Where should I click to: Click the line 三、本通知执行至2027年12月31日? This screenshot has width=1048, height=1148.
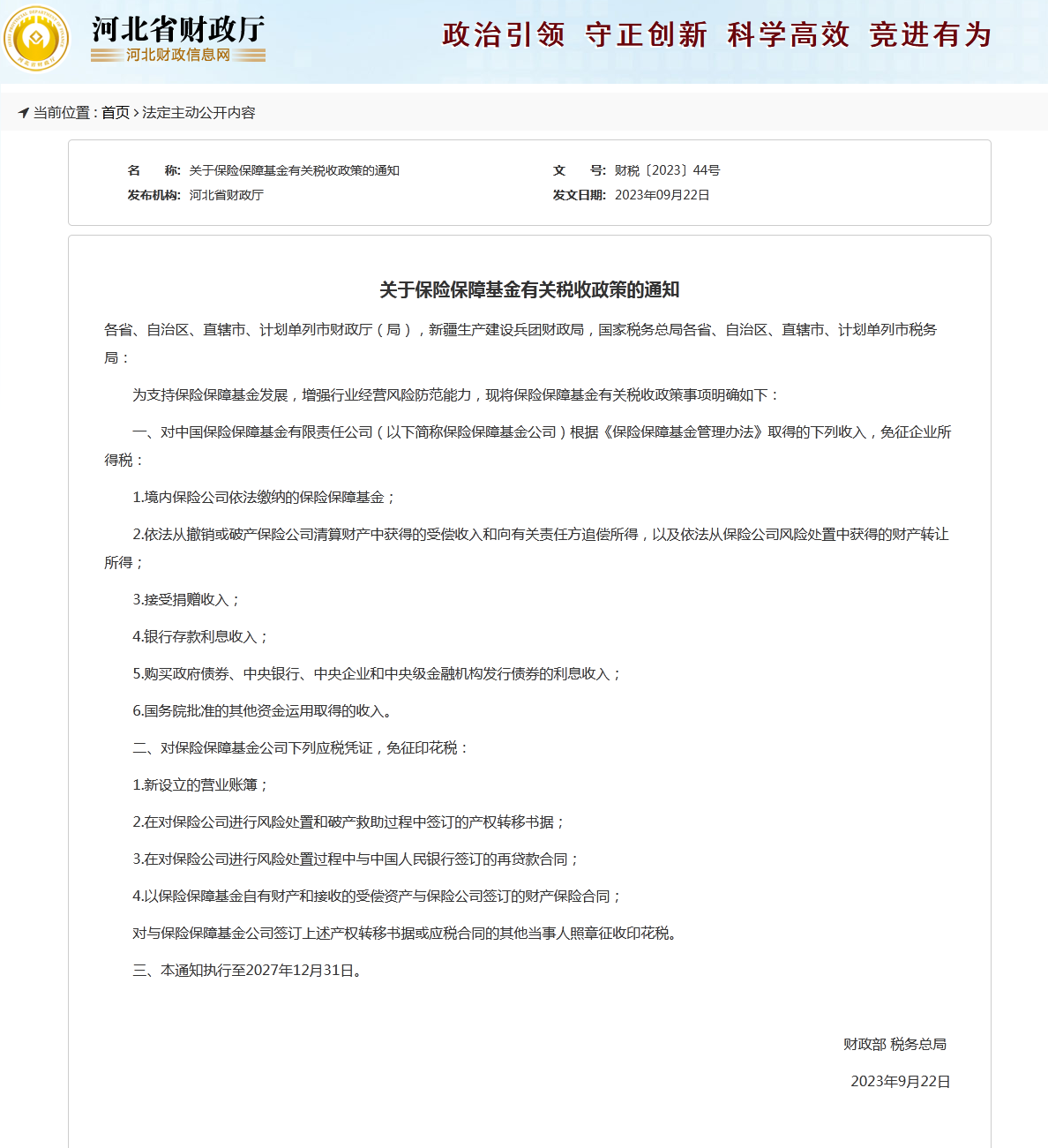[x=247, y=971]
